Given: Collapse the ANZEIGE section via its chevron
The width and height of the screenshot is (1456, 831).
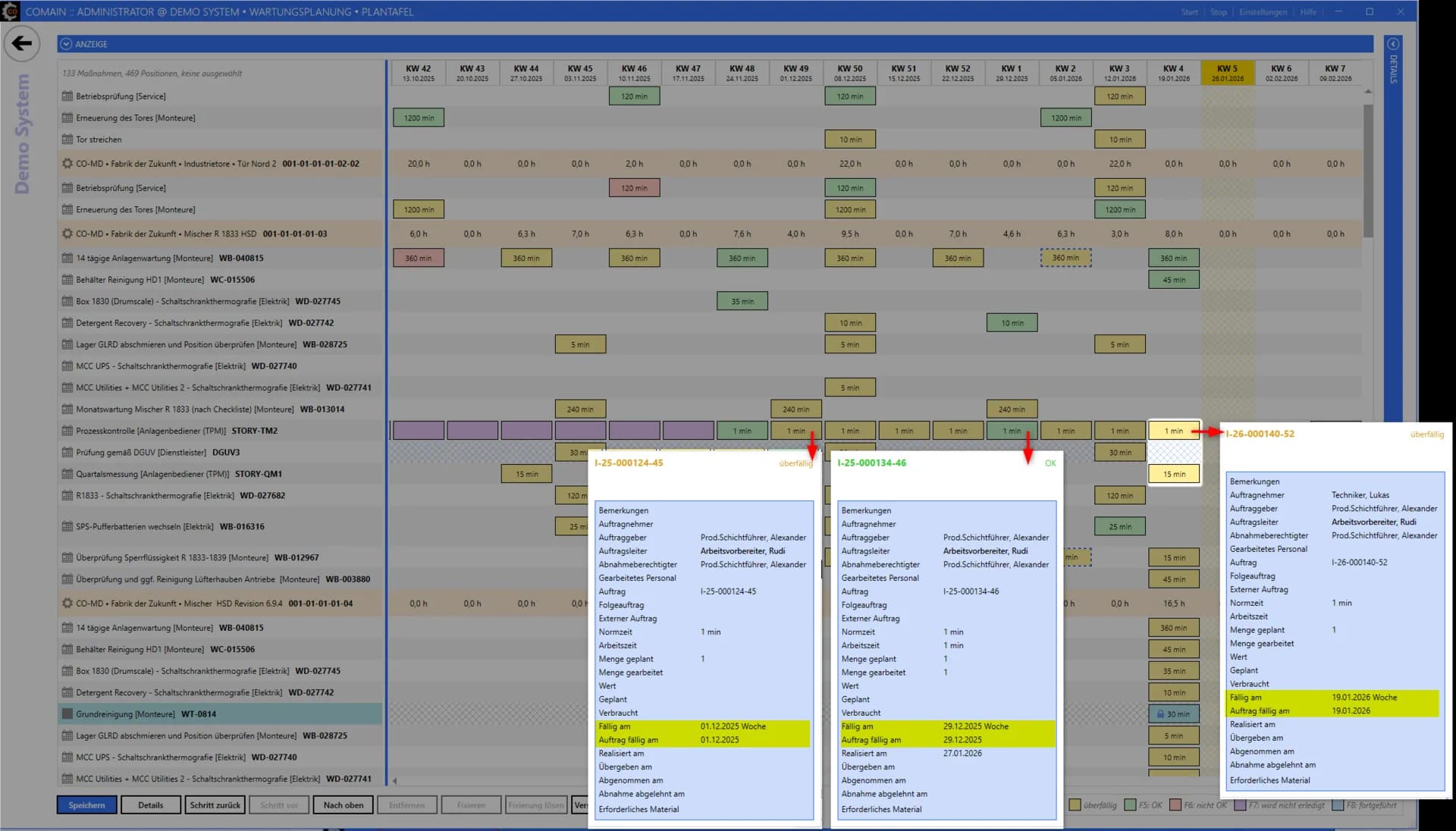Looking at the screenshot, I should [67, 43].
